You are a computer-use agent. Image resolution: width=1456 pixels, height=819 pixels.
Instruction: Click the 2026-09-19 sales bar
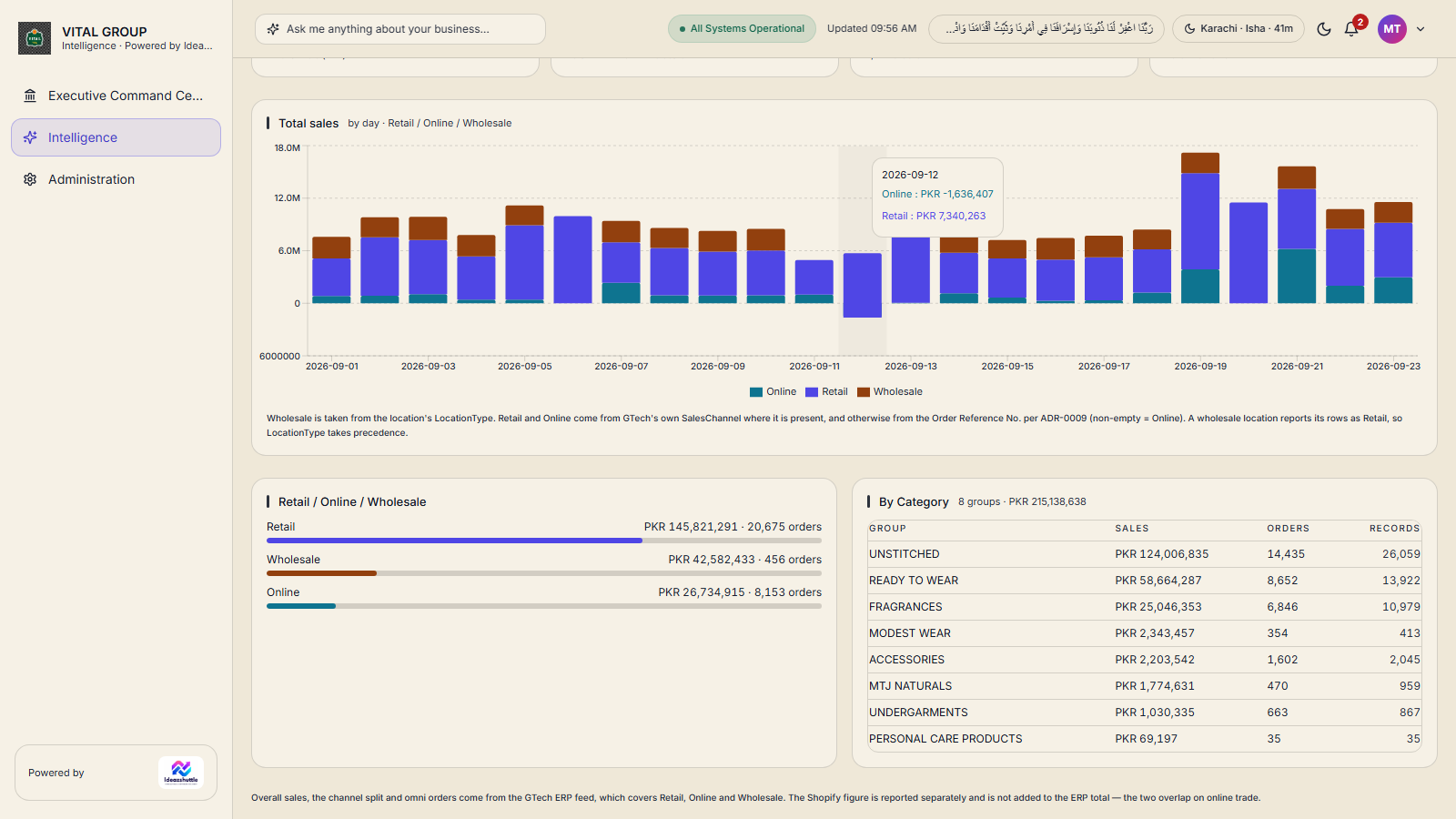1200,227
